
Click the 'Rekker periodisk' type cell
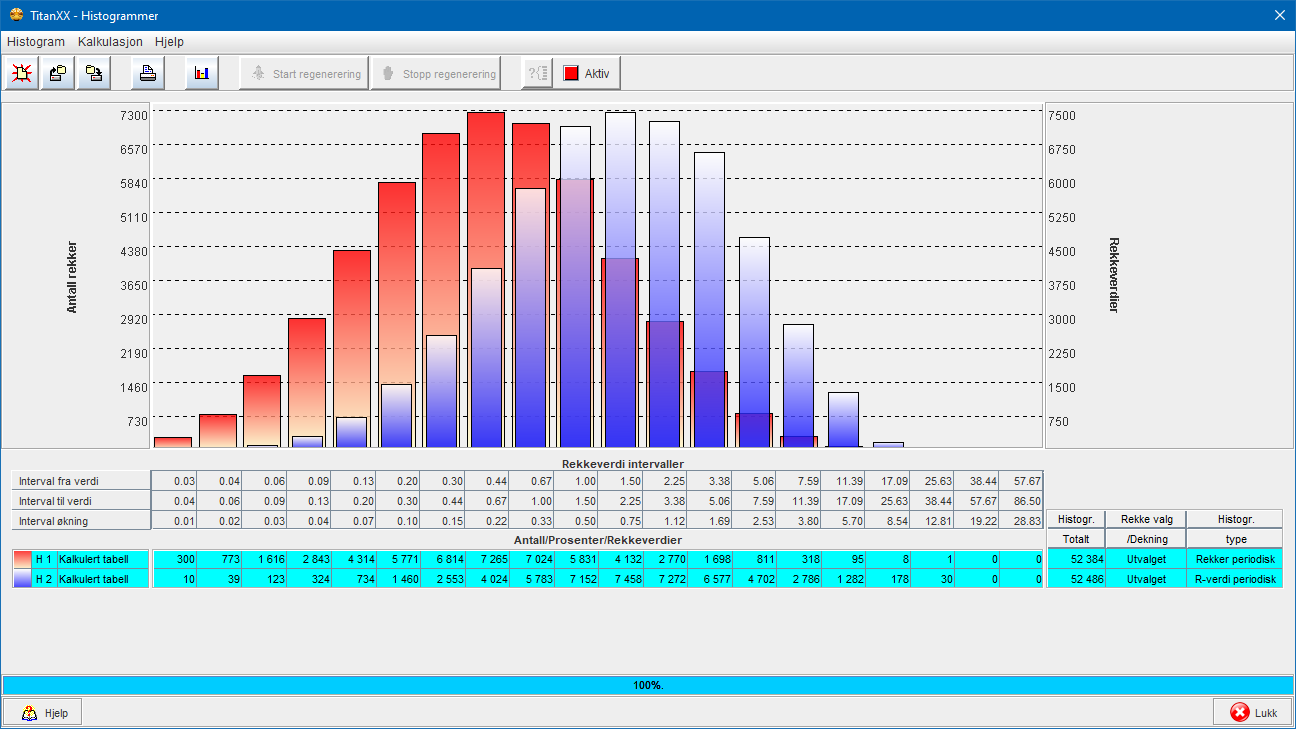(x=1235, y=559)
